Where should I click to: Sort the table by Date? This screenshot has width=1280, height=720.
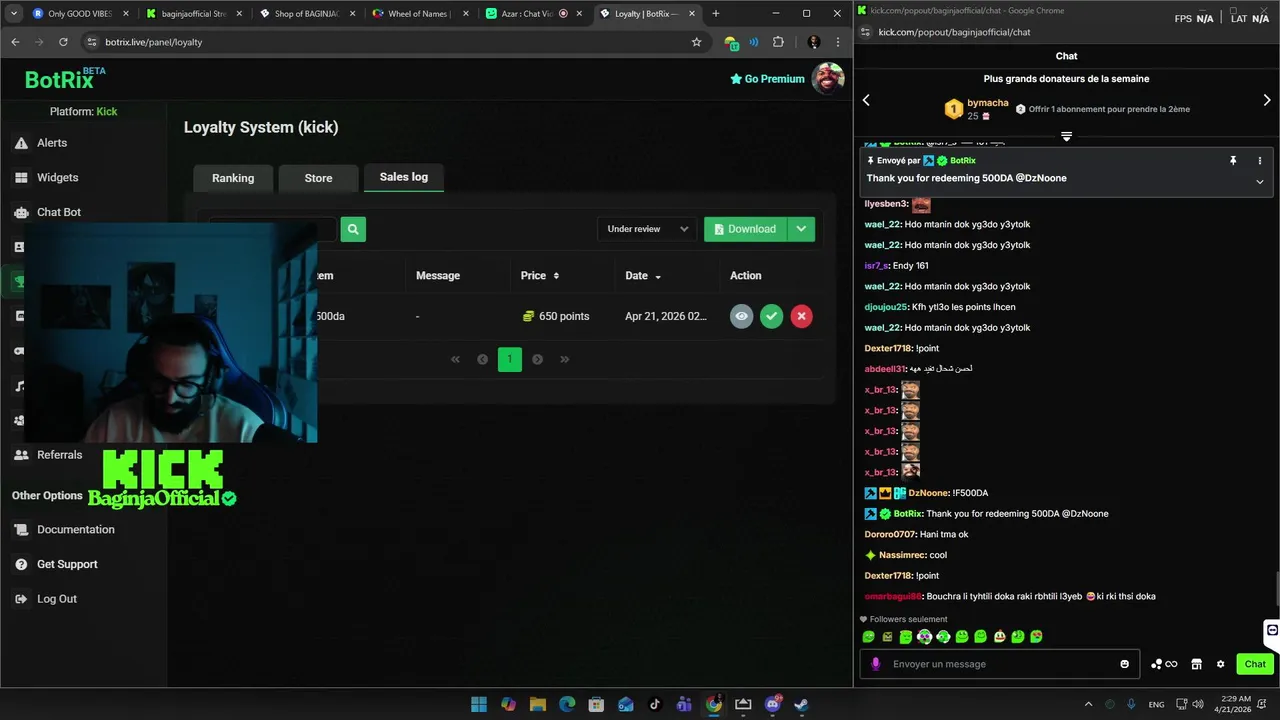tap(643, 276)
